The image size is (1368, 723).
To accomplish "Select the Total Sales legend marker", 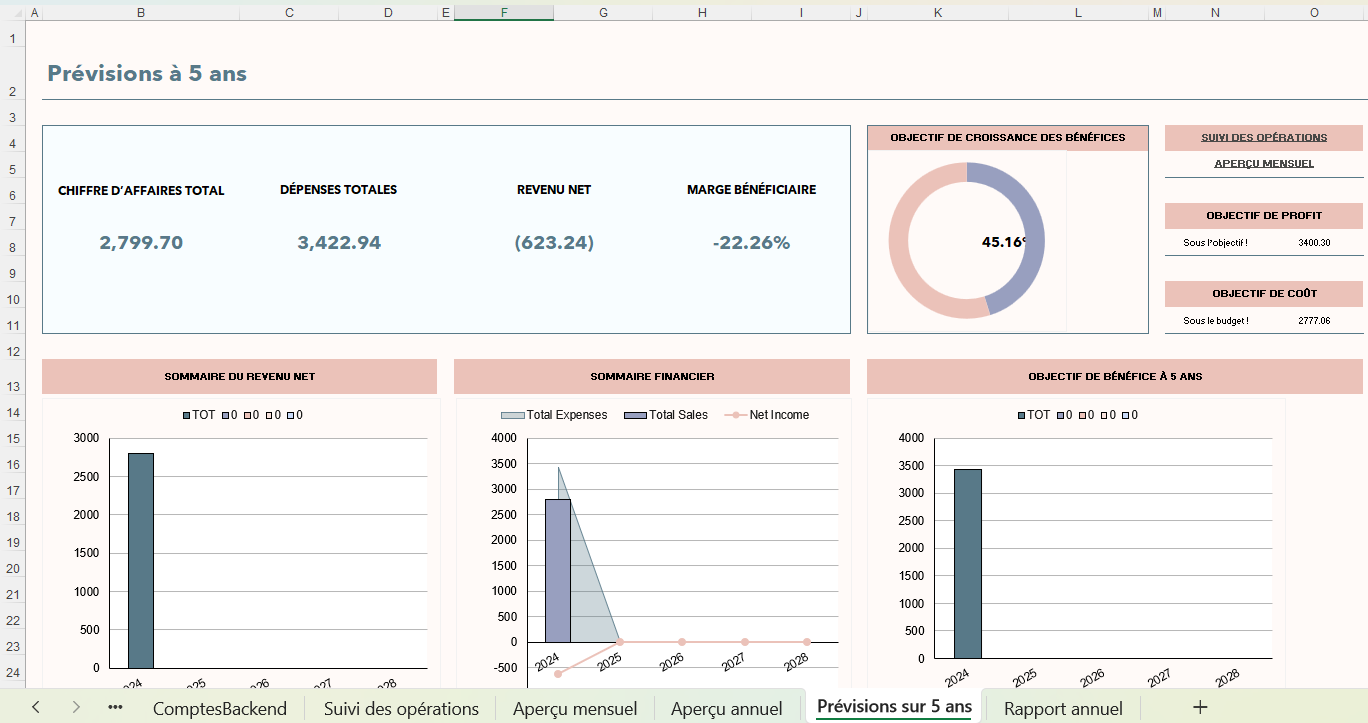I will [635, 414].
